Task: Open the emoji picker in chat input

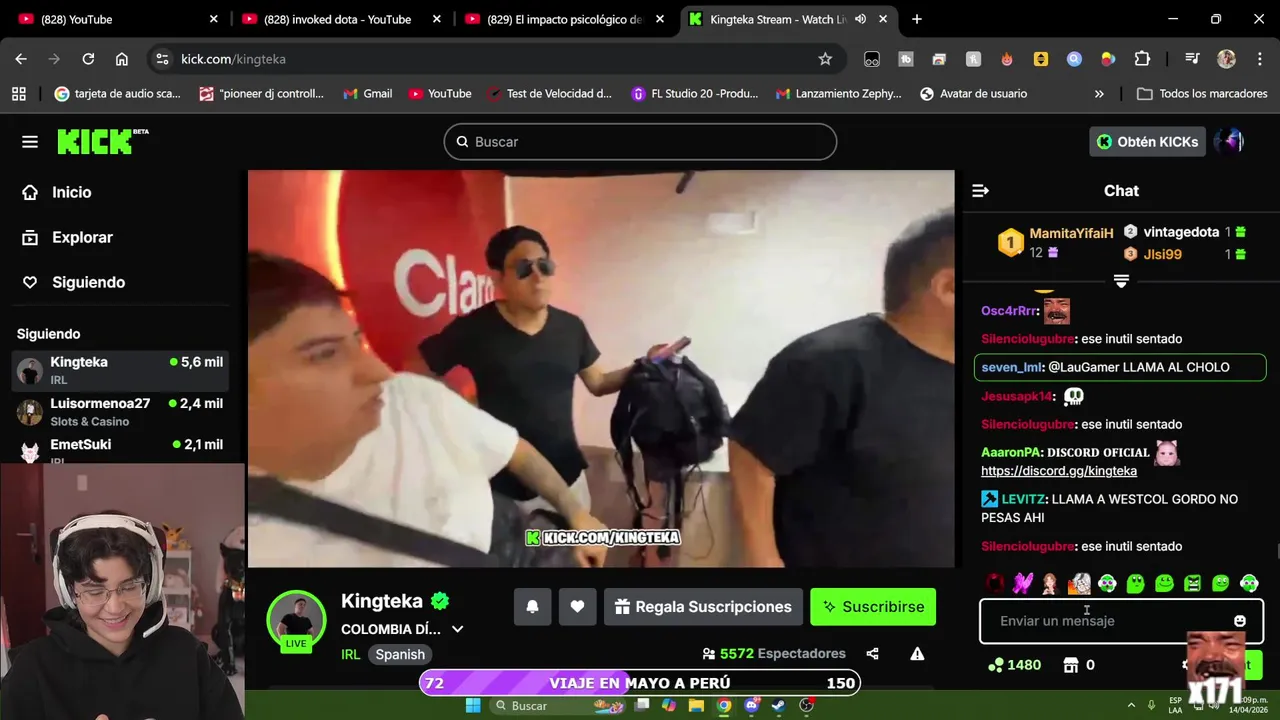Action: click(x=1240, y=621)
